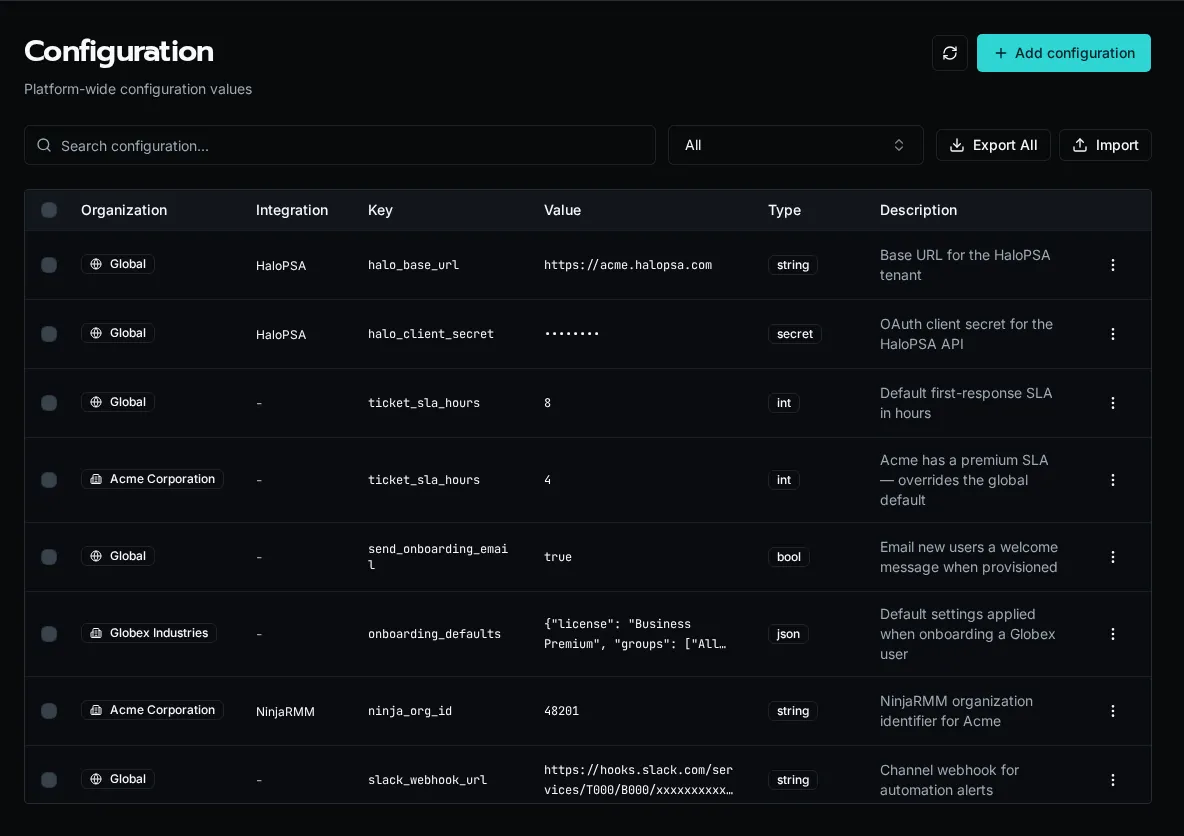Viewport: 1184px width, 836px height.
Task: Click building icon in ninja_org_id row badge
Action: click(96, 710)
